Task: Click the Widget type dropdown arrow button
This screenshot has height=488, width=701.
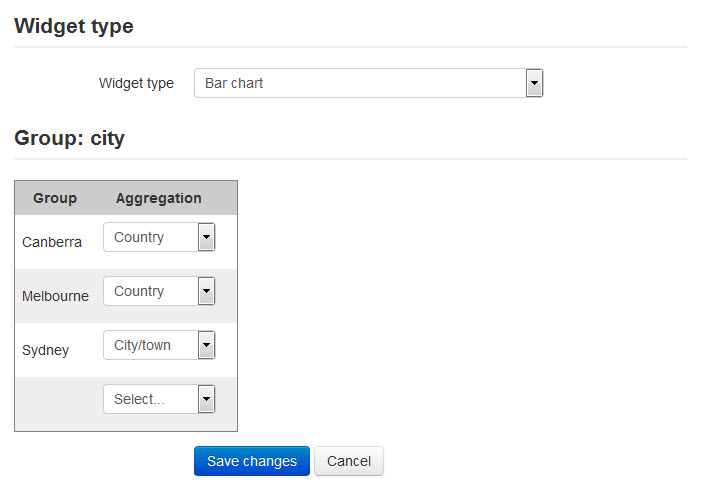Action: pyautogui.click(x=534, y=83)
